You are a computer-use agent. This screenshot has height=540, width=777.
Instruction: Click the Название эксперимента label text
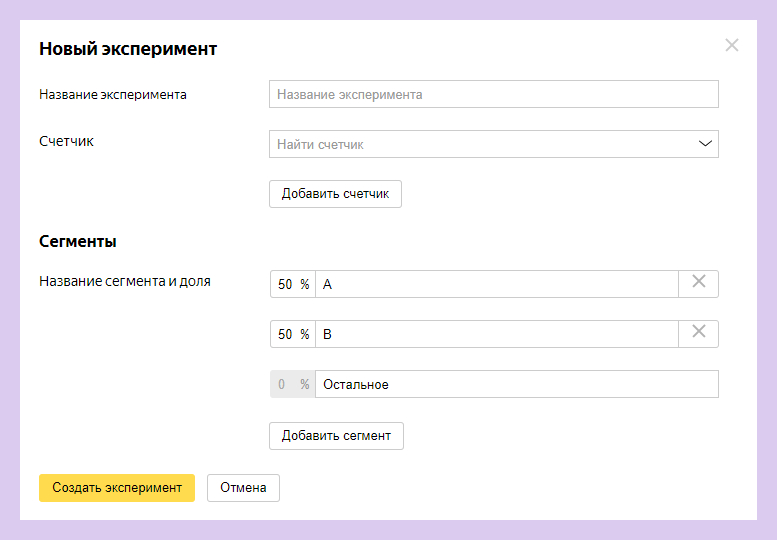pyautogui.click(x=113, y=95)
